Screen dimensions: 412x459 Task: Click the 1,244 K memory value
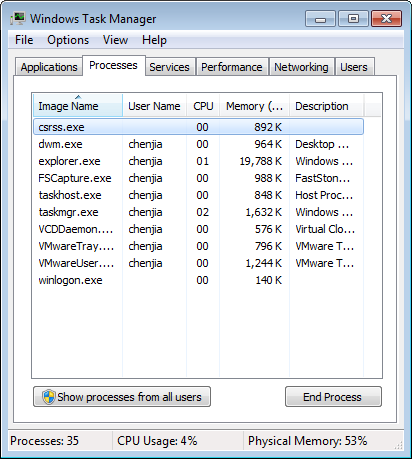pyautogui.click(x=264, y=263)
